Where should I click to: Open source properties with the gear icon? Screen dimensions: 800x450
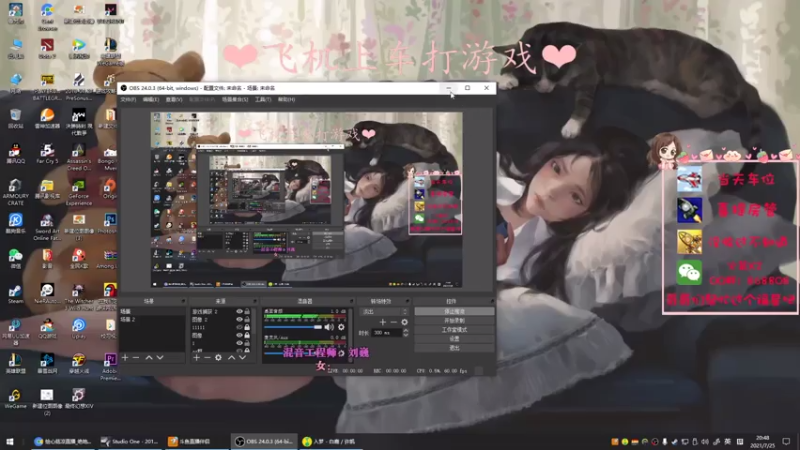[218, 358]
